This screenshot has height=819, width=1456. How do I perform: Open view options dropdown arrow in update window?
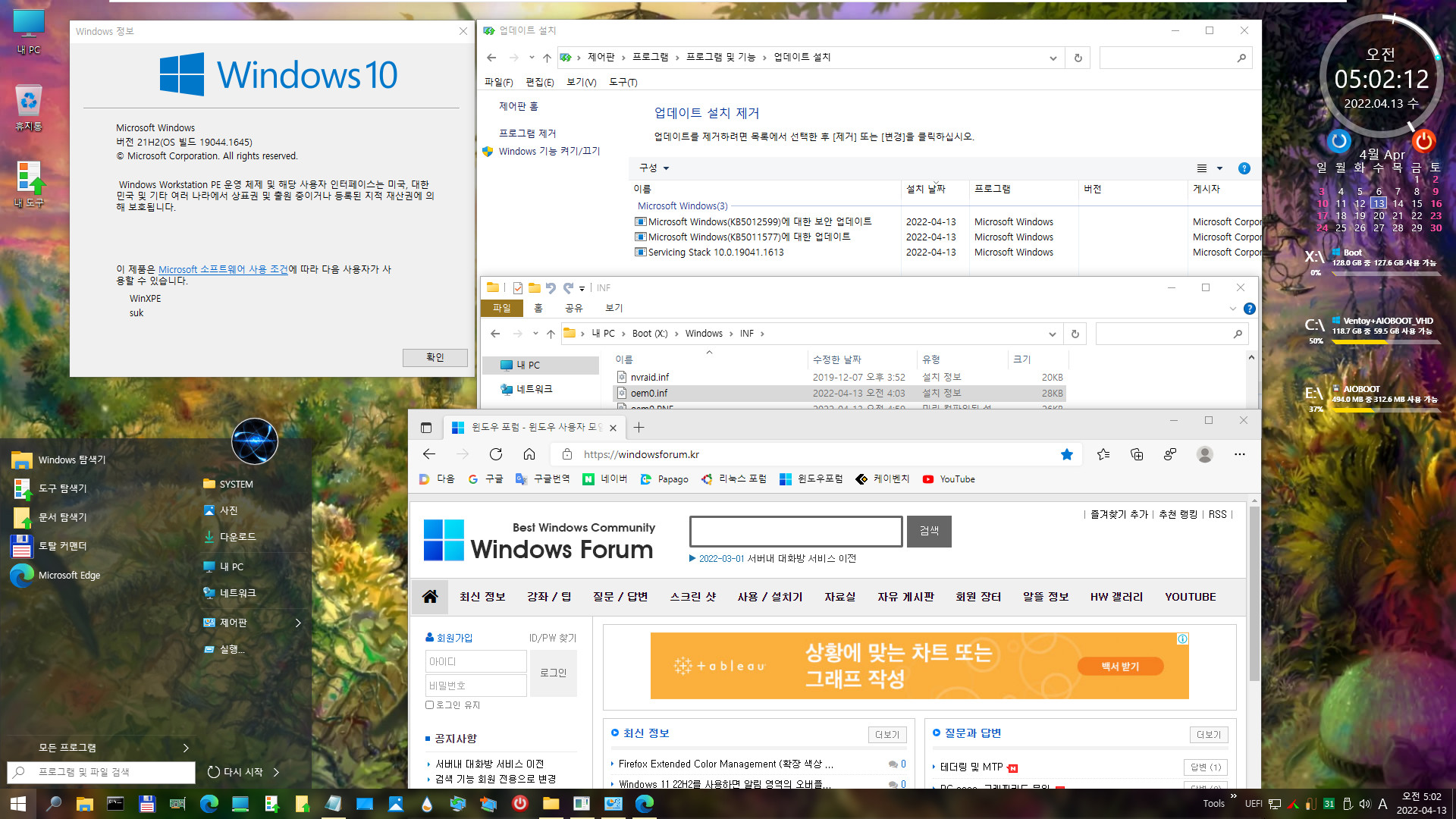(x=1219, y=168)
